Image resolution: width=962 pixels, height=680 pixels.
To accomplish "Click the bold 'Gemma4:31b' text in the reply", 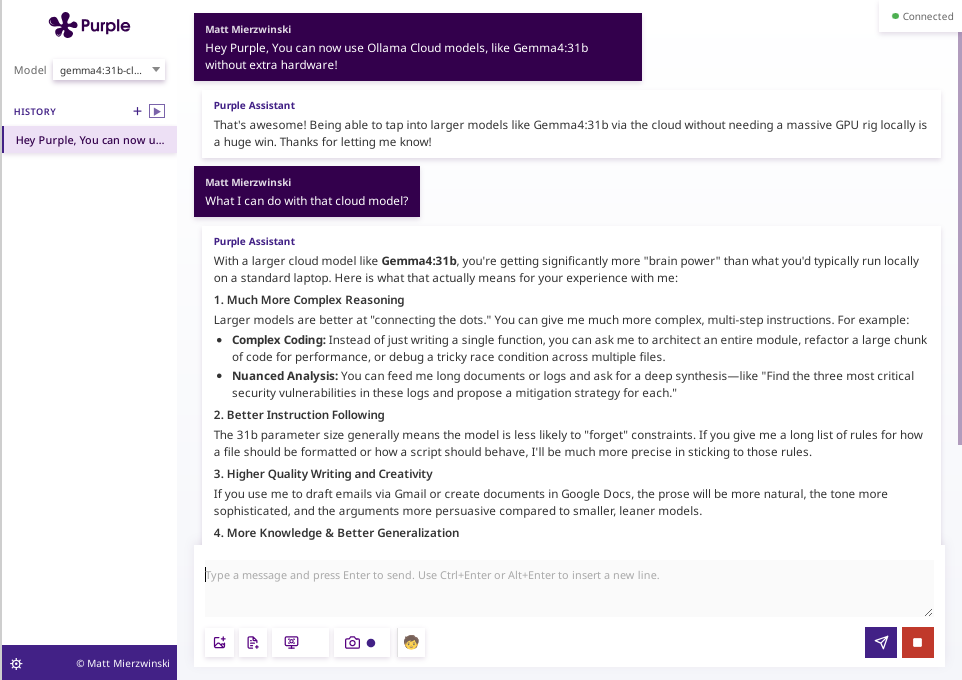I will coord(419,261).
